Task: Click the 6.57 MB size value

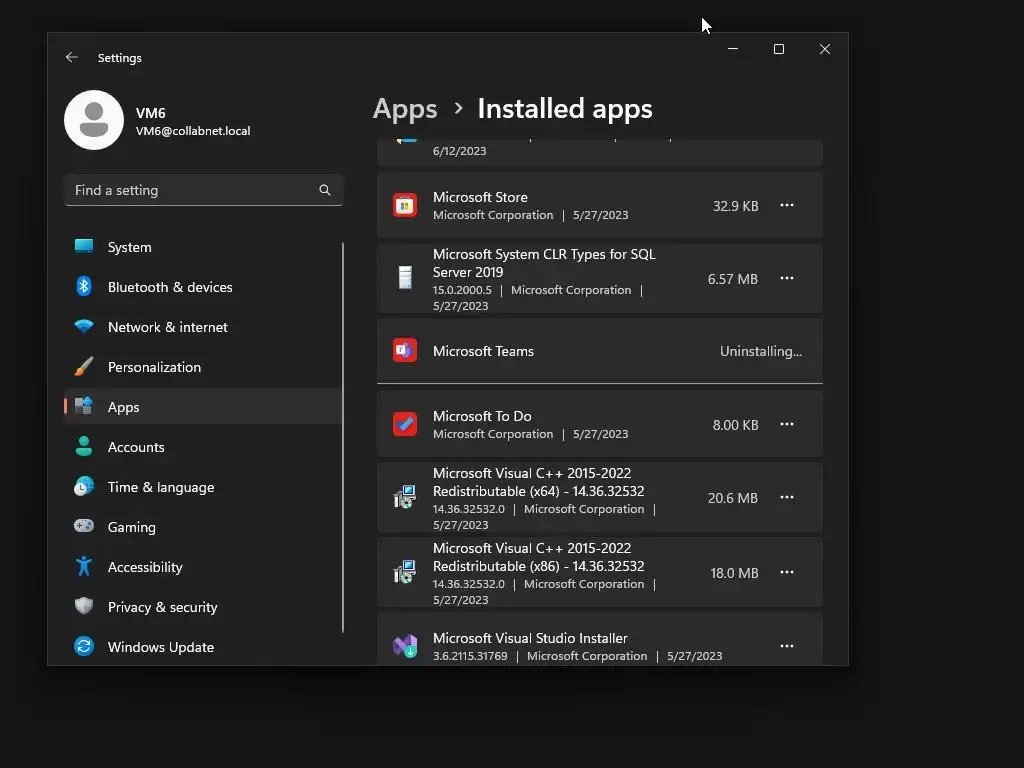Action: point(733,280)
